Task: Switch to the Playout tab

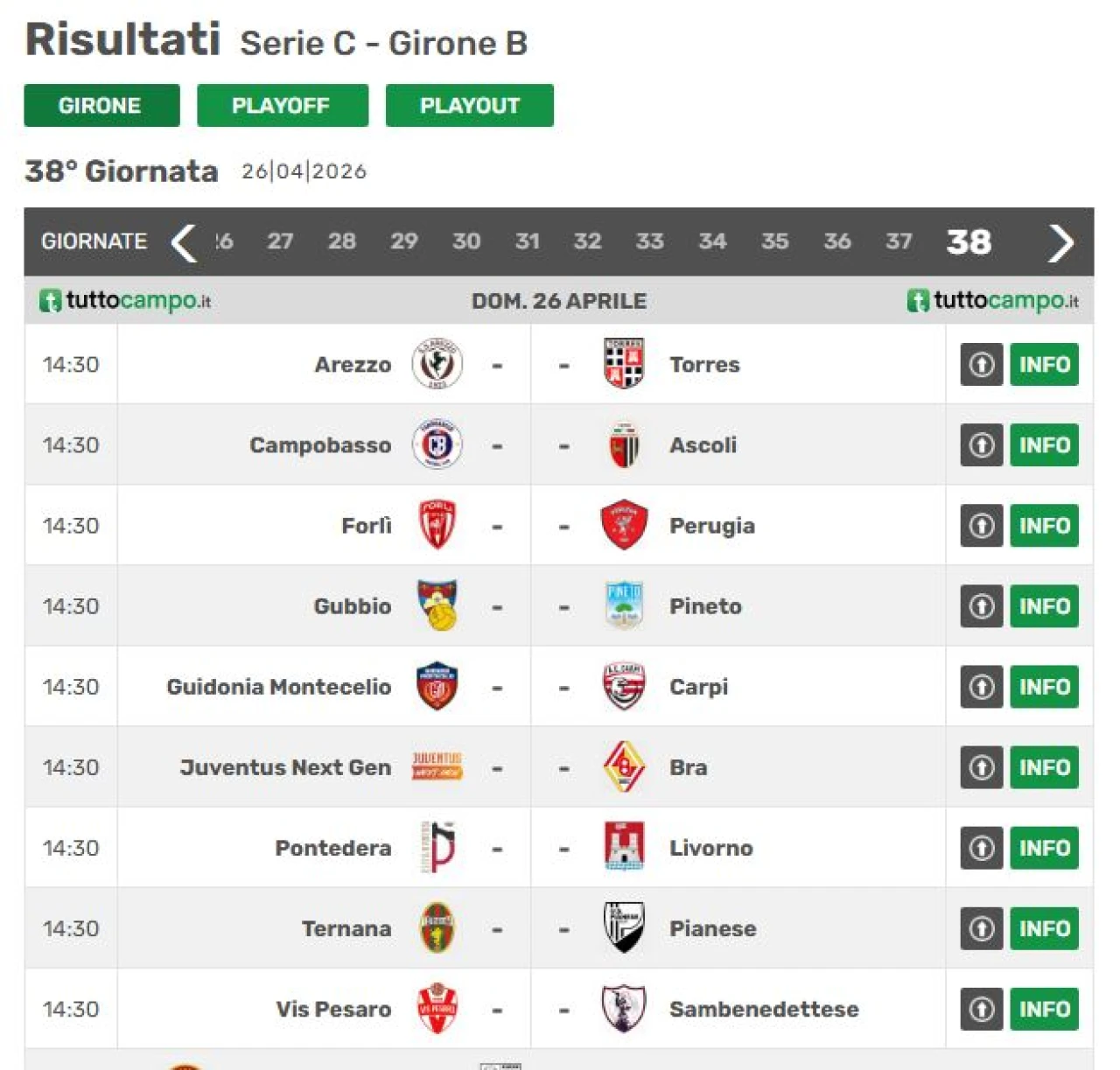Action: coord(469,106)
